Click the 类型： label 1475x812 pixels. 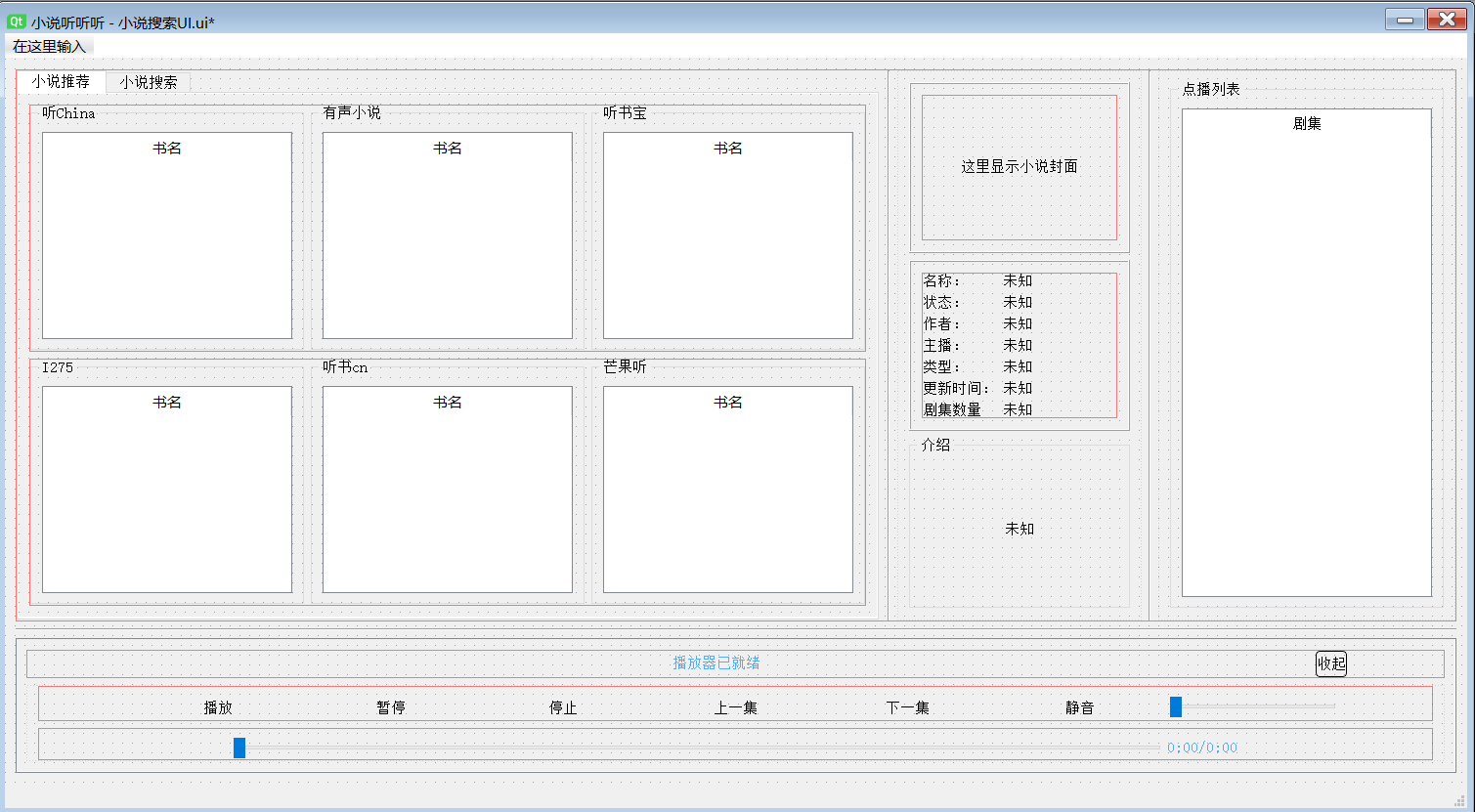pos(942,366)
